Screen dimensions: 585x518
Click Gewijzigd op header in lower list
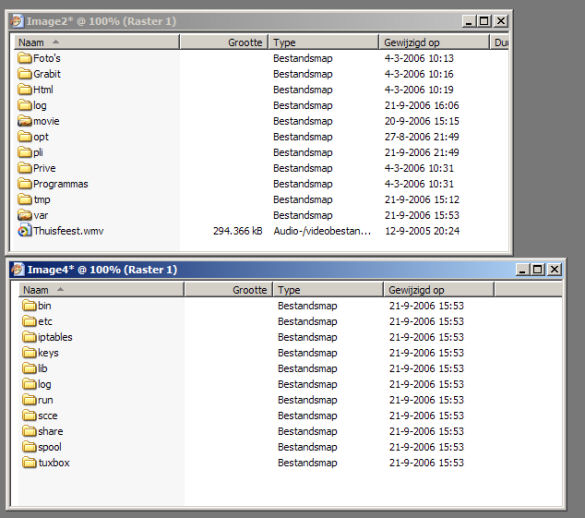pos(439,290)
